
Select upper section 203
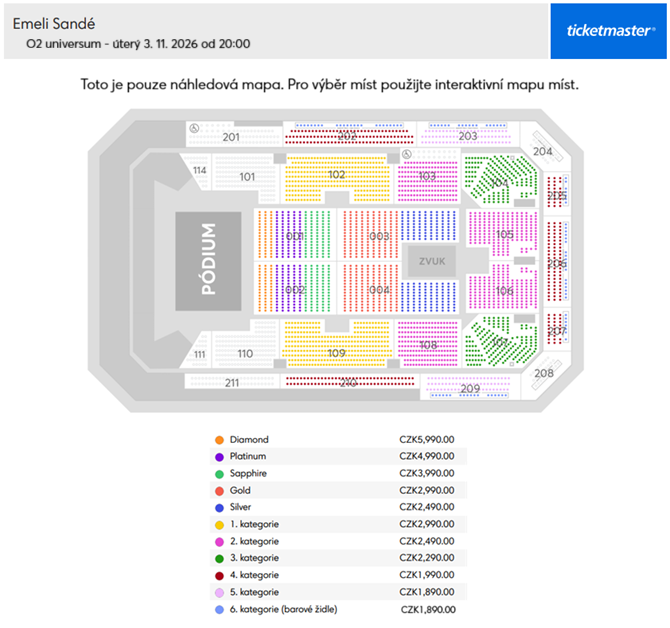[467, 136]
